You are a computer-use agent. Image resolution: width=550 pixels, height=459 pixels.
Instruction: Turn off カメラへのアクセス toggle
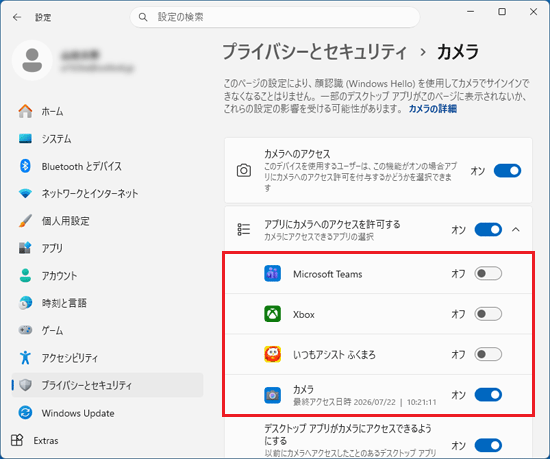pyautogui.click(x=507, y=171)
